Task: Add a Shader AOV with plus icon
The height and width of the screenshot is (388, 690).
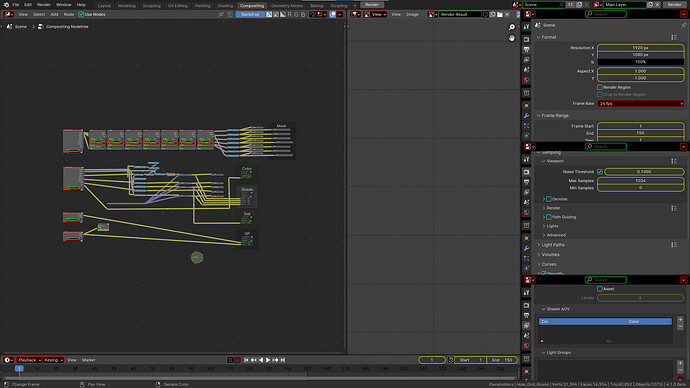Action: [680, 320]
